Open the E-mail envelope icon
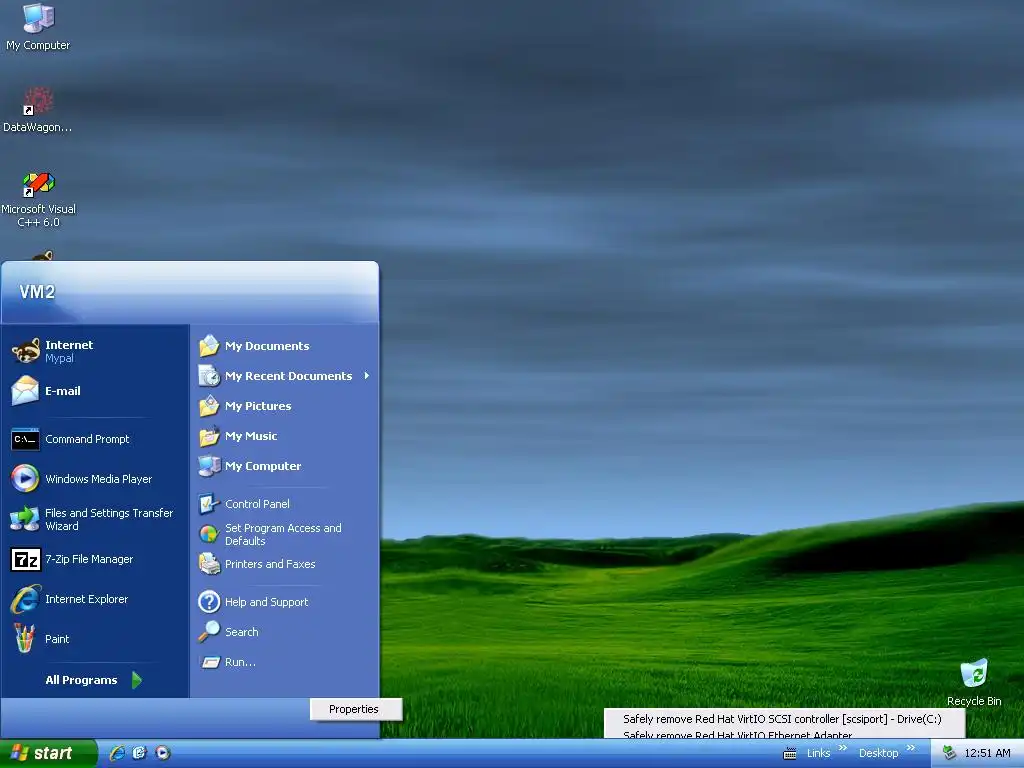Viewport: 1024px width, 768px height. (25, 391)
